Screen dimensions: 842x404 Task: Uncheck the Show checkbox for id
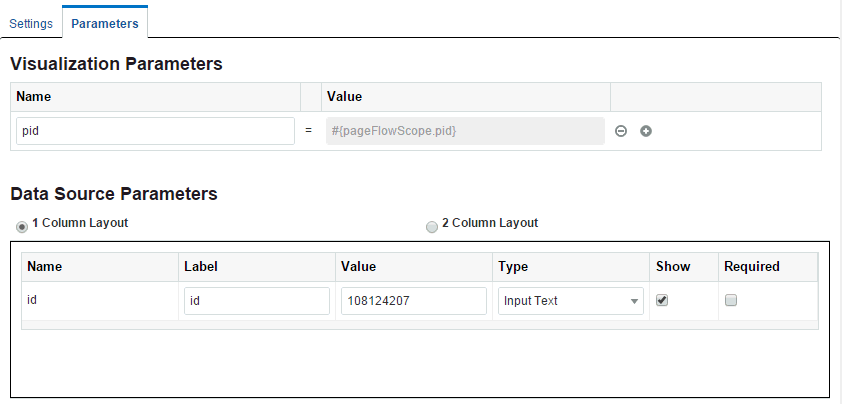click(x=662, y=300)
